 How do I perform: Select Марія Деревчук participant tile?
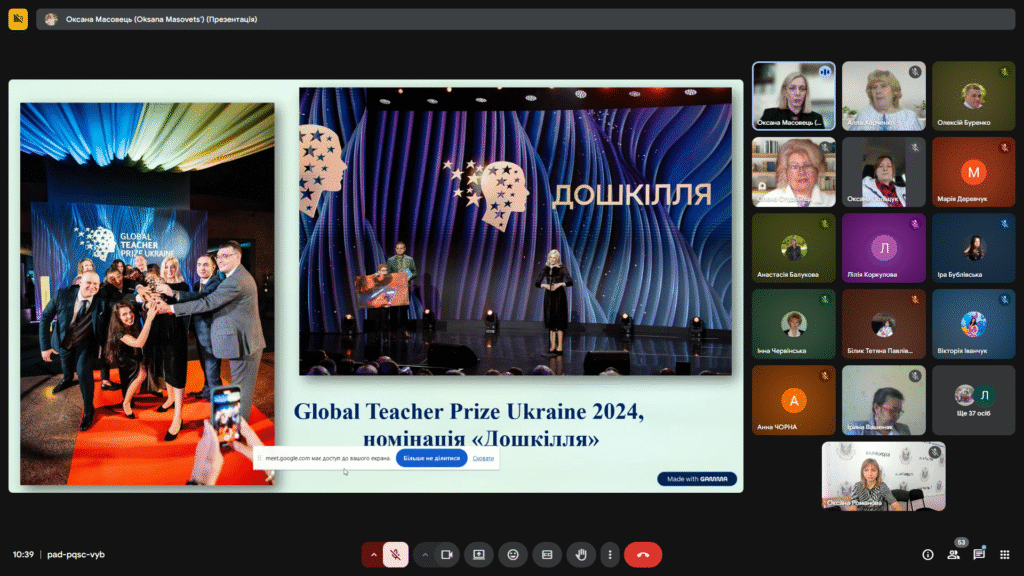(974, 172)
